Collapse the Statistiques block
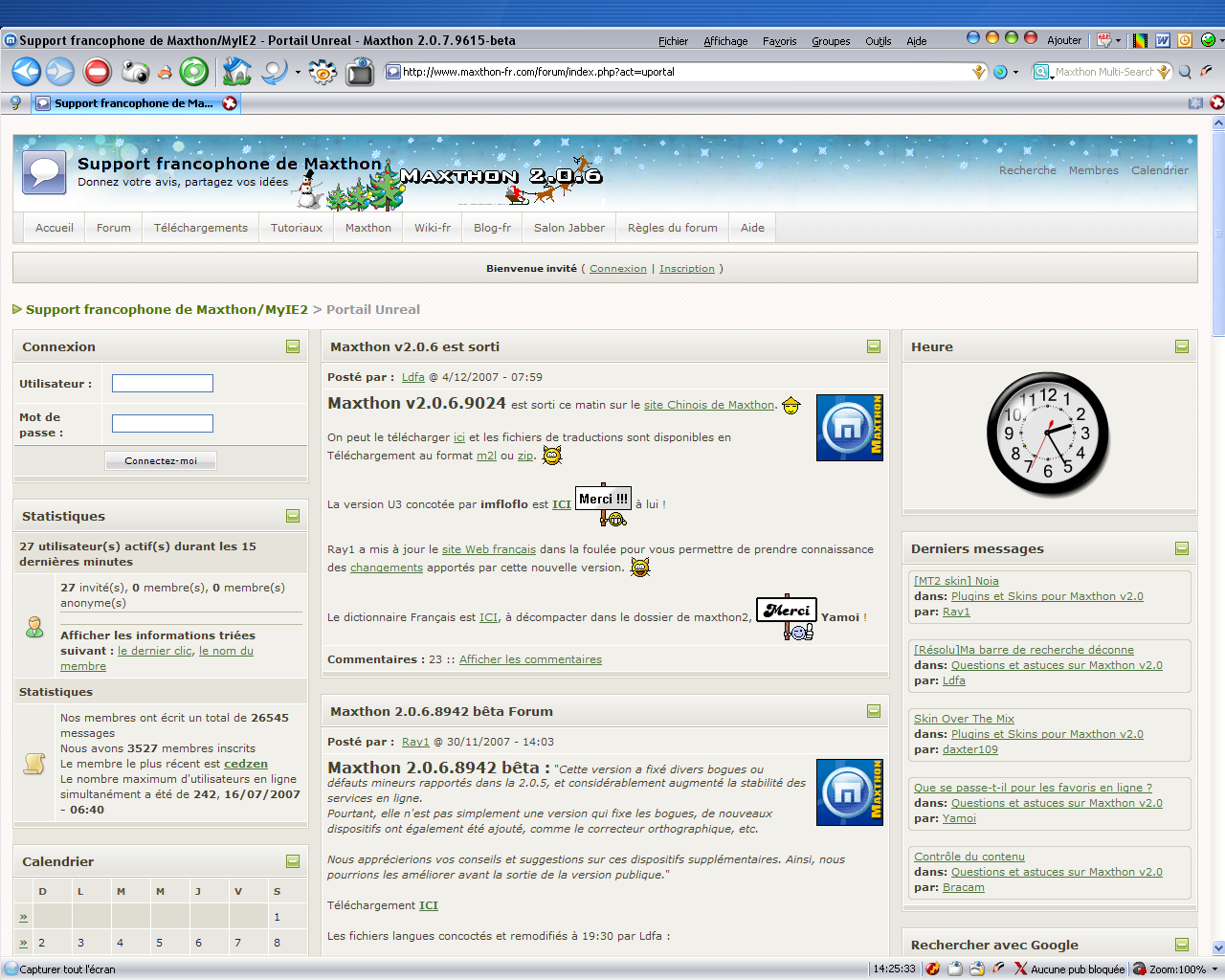 (293, 516)
